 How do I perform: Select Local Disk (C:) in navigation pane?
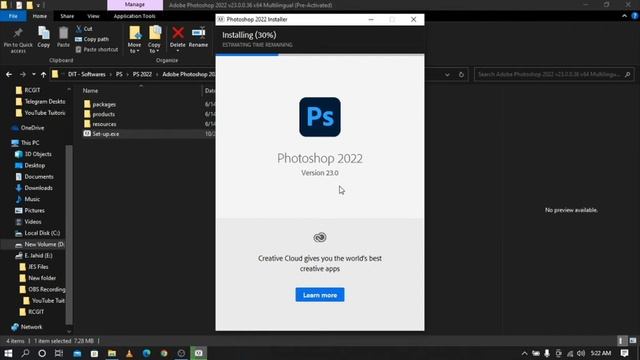pyautogui.click(x=42, y=233)
